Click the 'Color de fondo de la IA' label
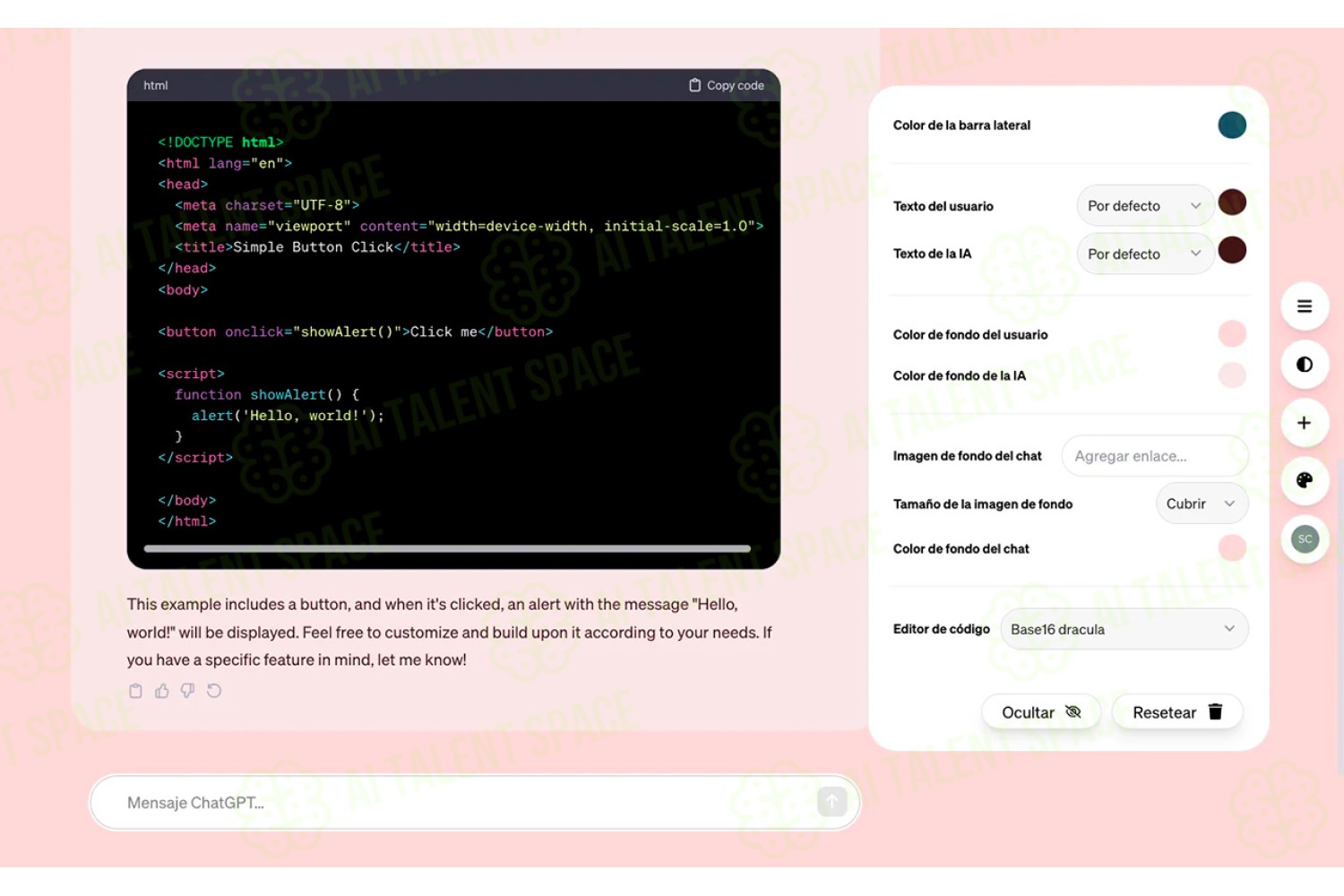Screen dimensions: 1344x896 tap(959, 375)
